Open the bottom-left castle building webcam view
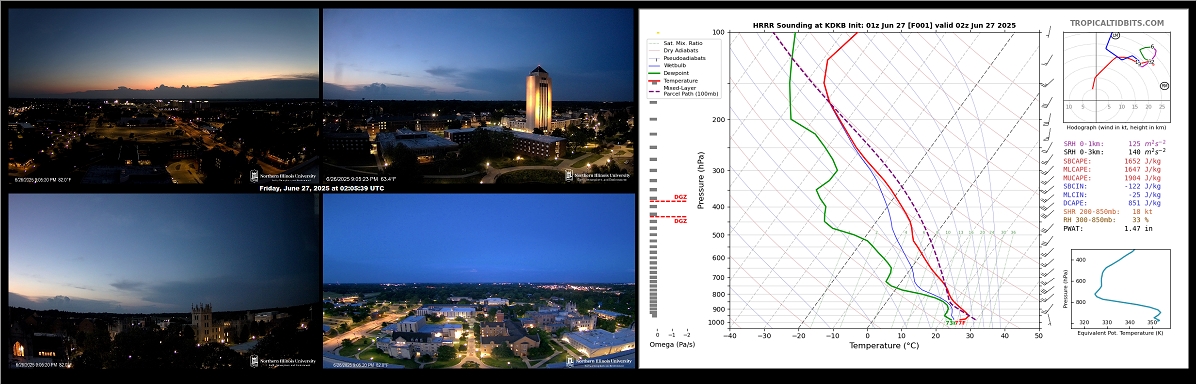This screenshot has width=1197, height=385. 163,280
